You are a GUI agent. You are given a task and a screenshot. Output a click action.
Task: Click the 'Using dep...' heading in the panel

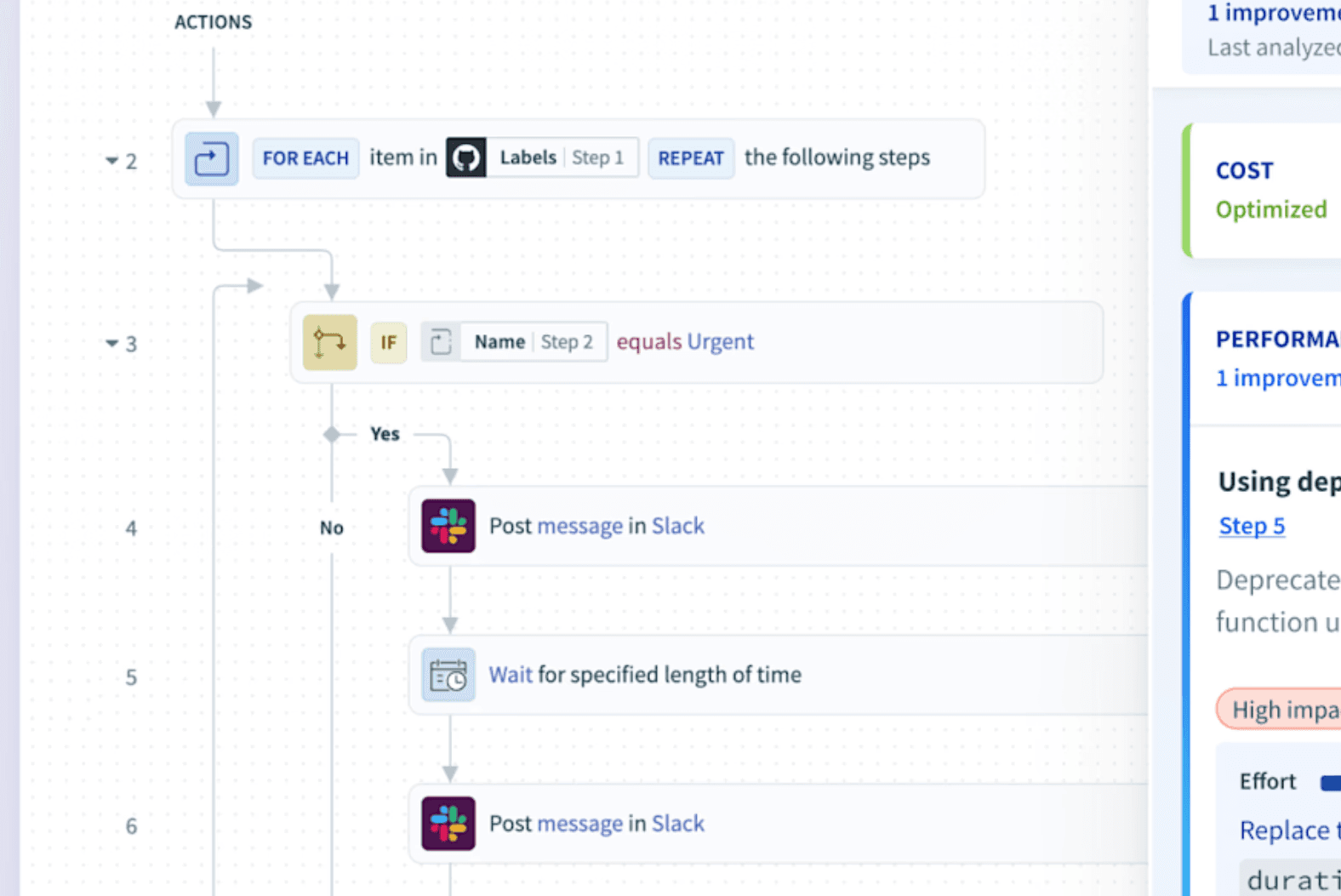click(x=1280, y=482)
